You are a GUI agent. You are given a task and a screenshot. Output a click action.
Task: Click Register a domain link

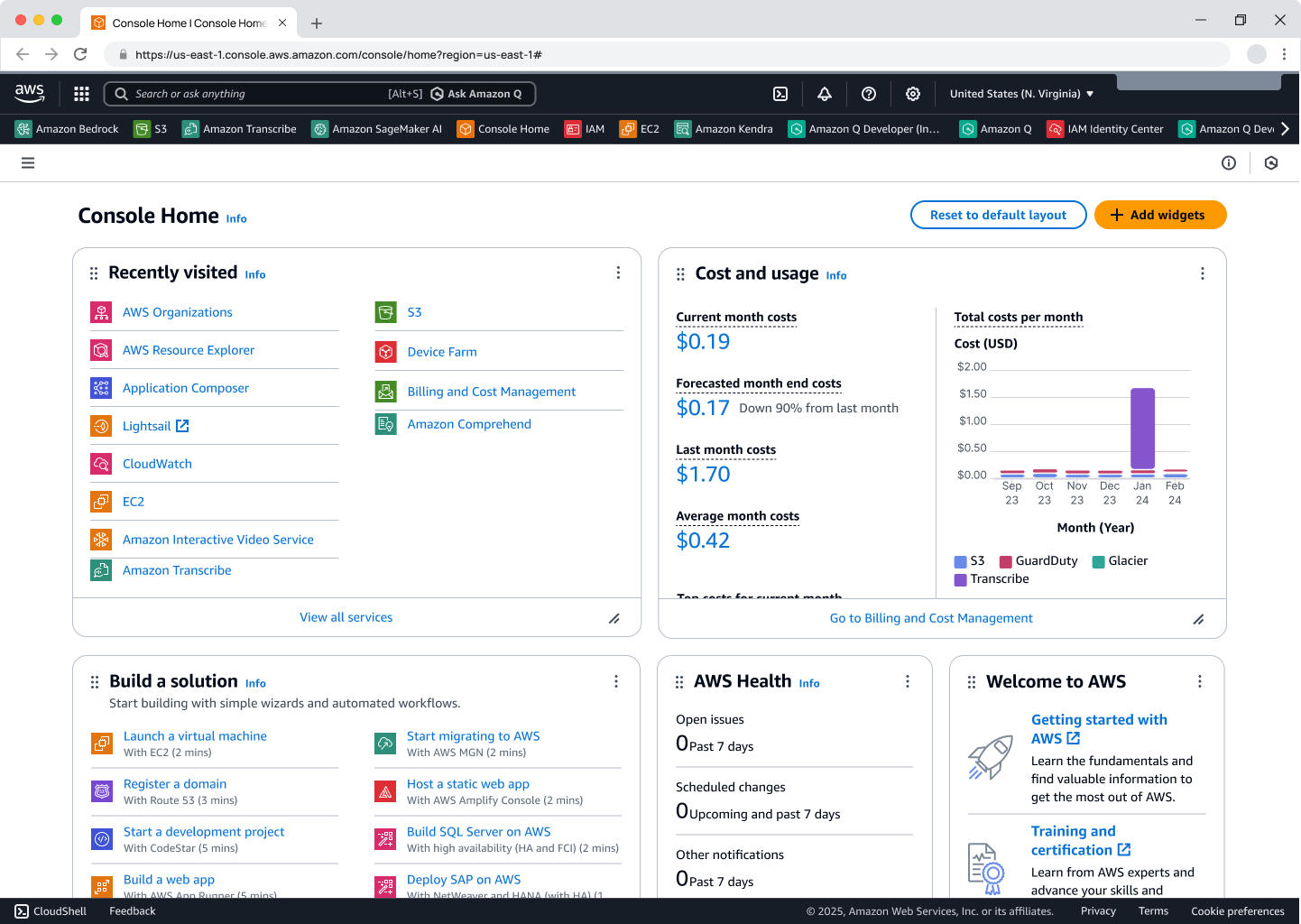[x=175, y=784]
